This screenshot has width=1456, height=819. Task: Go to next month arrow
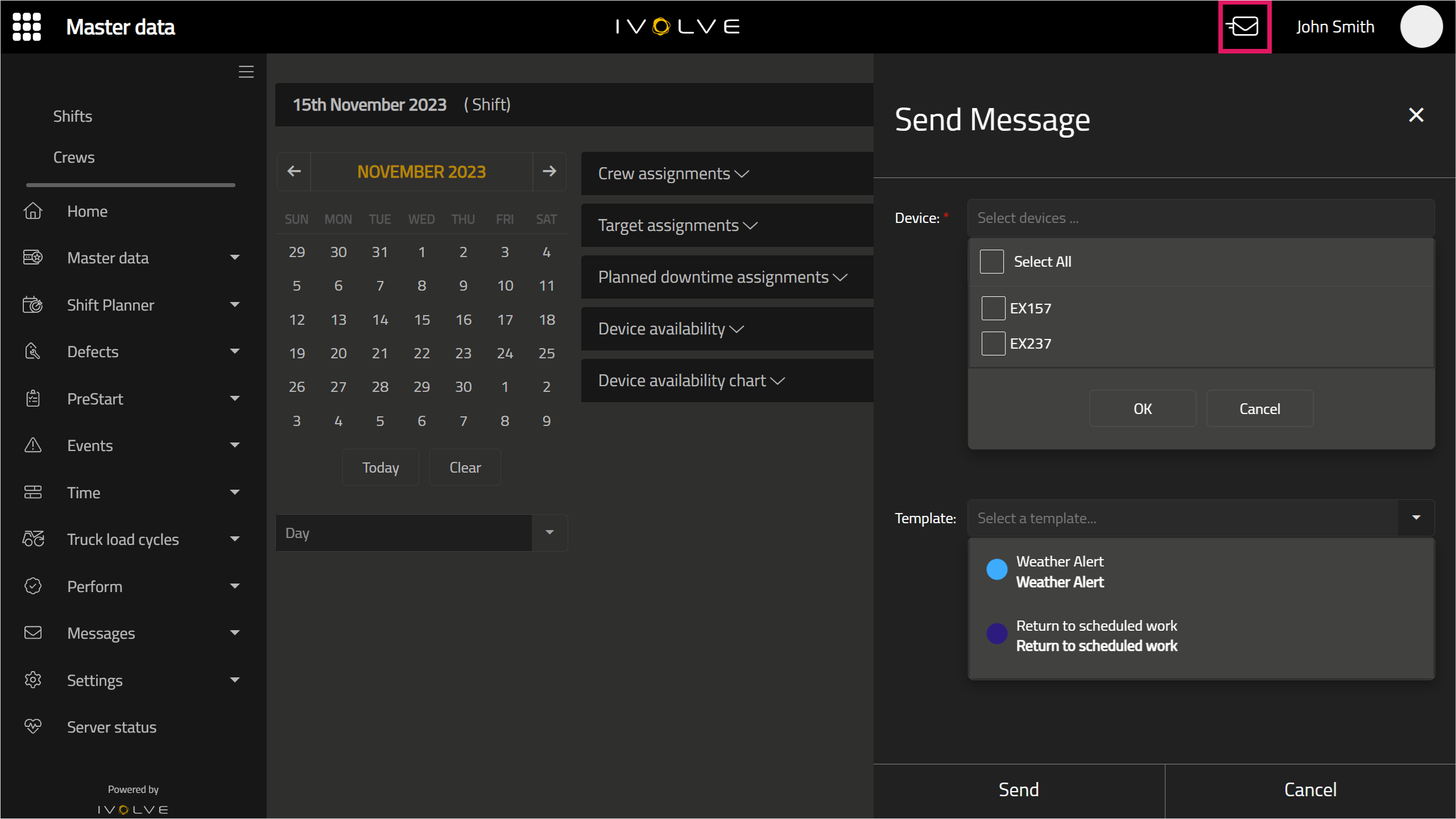549,171
